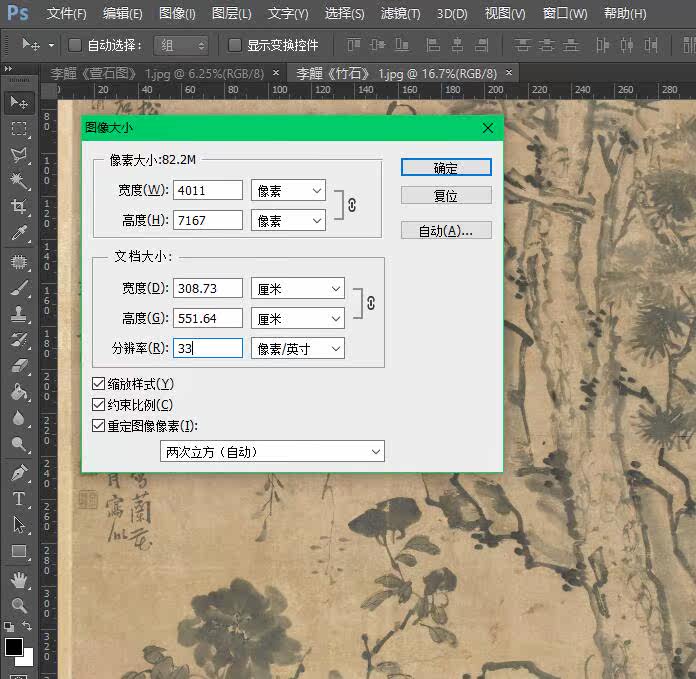Expand the toolbox panel double-arrow
696x679 pixels.
tap(8, 69)
